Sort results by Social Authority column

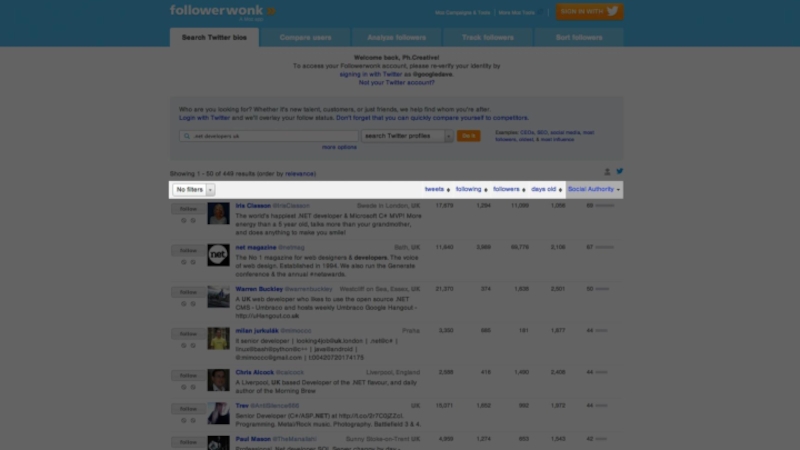(591, 189)
